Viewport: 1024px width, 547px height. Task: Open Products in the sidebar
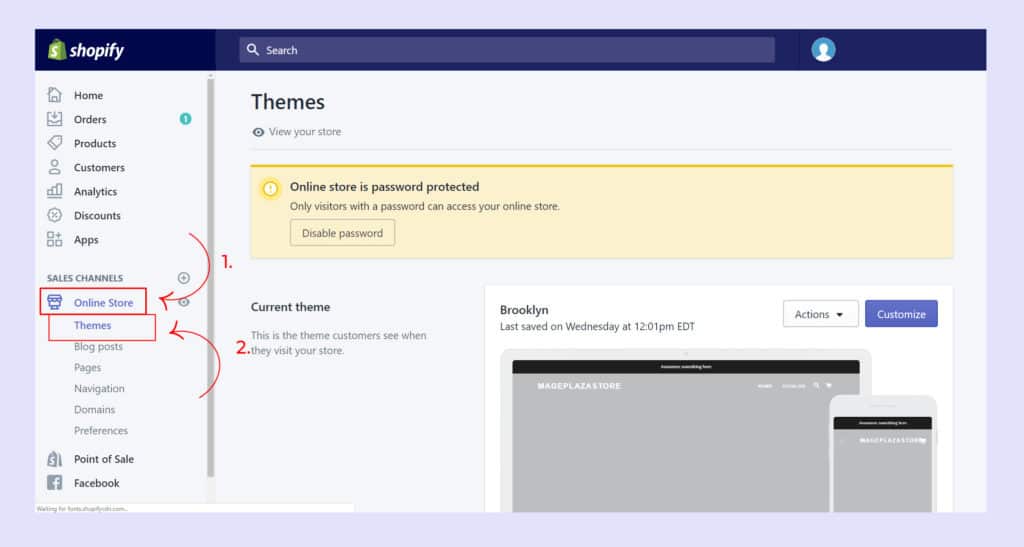tap(95, 144)
